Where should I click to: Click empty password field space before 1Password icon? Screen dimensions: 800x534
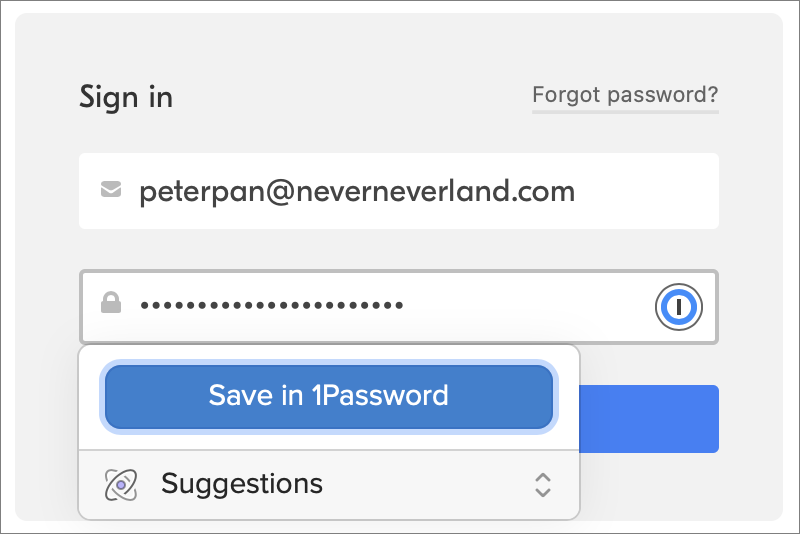530,306
